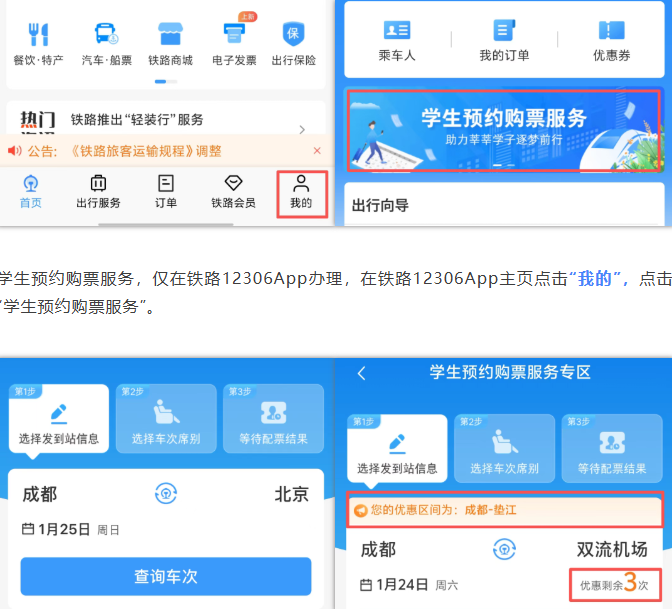Tap the 汽车·船票 bus ticket icon
This screenshot has width=672, height=609.
pos(106,34)
